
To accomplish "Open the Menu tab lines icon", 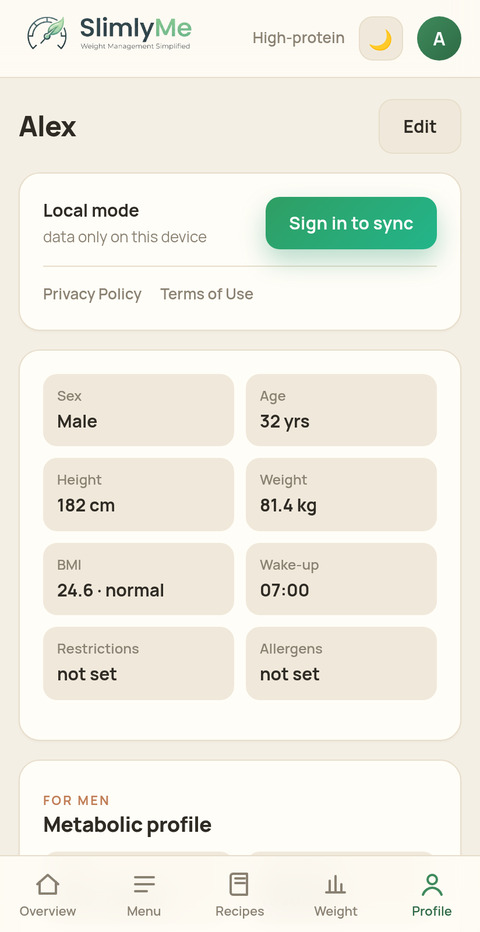I will [x=144, y=884].
